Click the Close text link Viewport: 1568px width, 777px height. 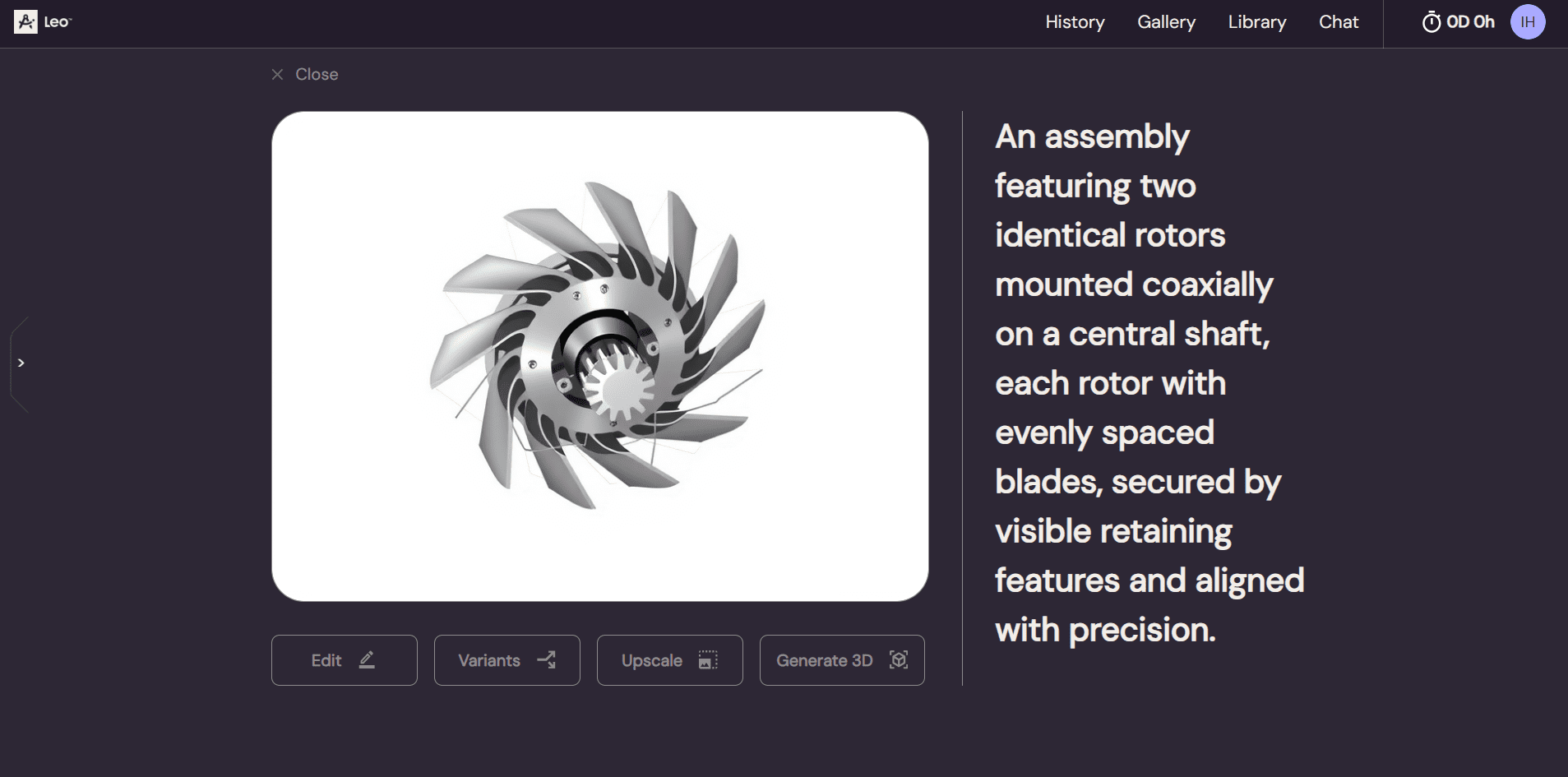pos(317,75)
